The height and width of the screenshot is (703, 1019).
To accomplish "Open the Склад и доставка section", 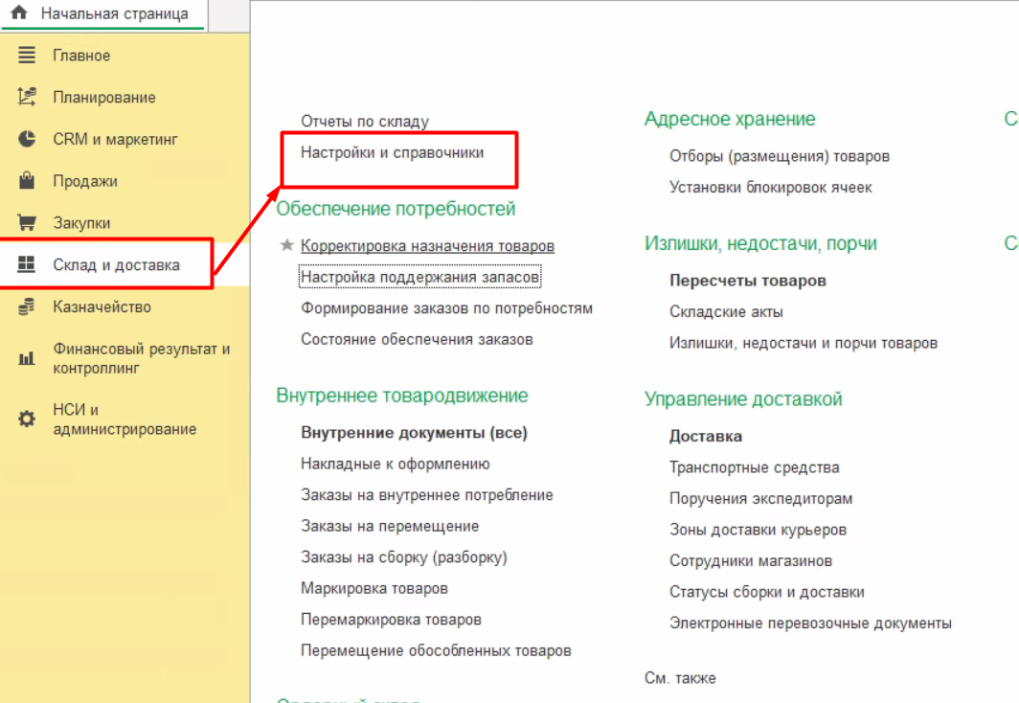I will click(116, 265).
